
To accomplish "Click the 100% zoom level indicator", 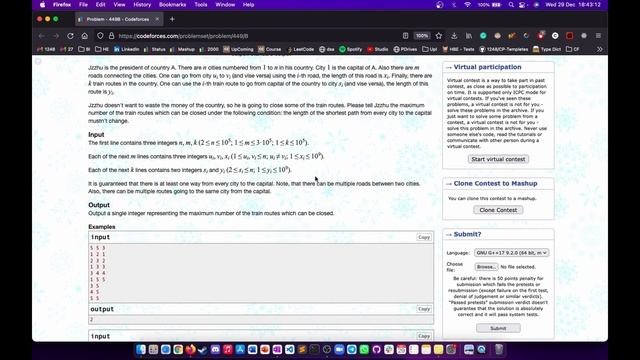I will 422,36.
